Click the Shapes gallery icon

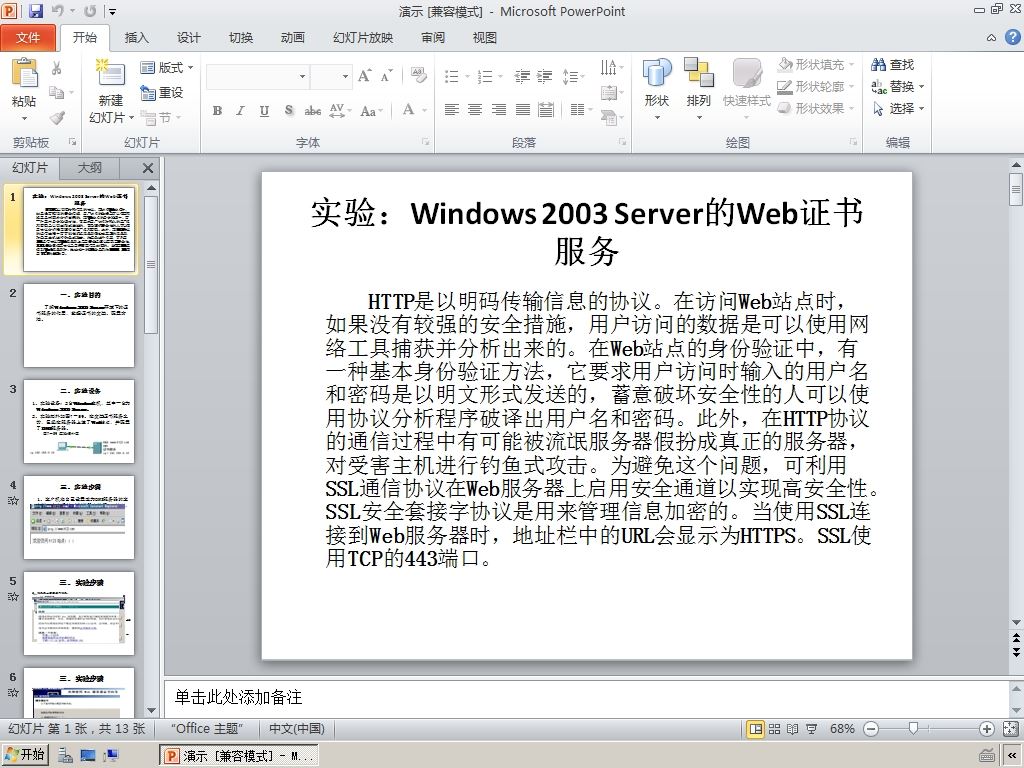[657, 73]
